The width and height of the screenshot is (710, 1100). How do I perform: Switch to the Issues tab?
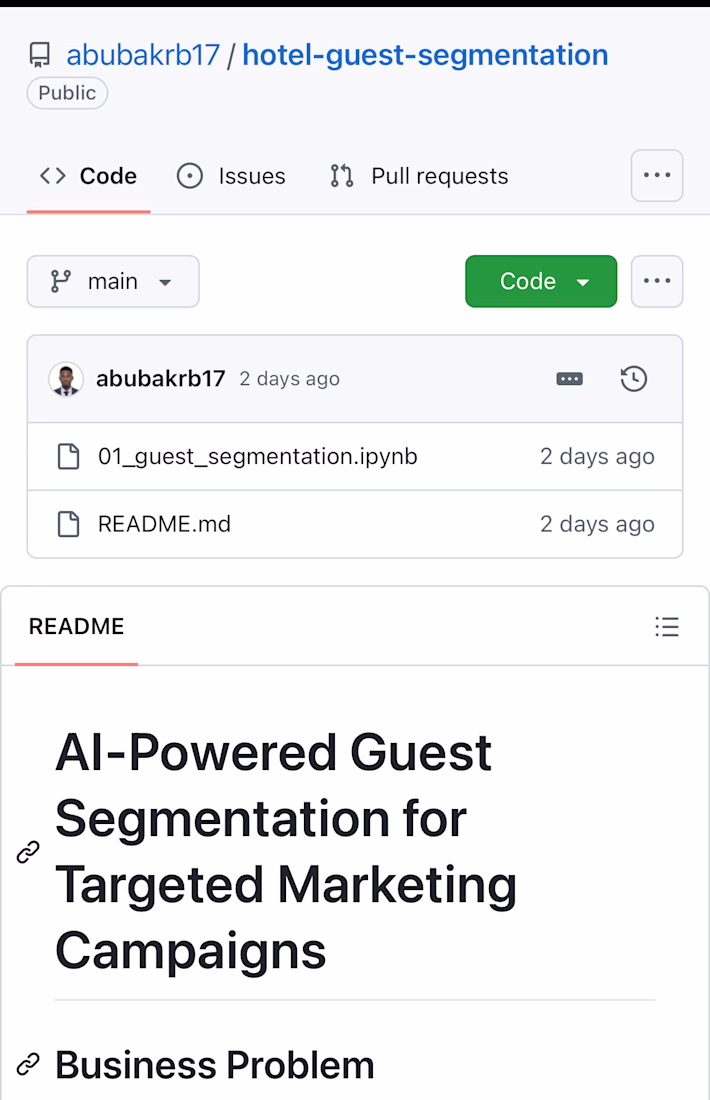(x=231, y=176)
